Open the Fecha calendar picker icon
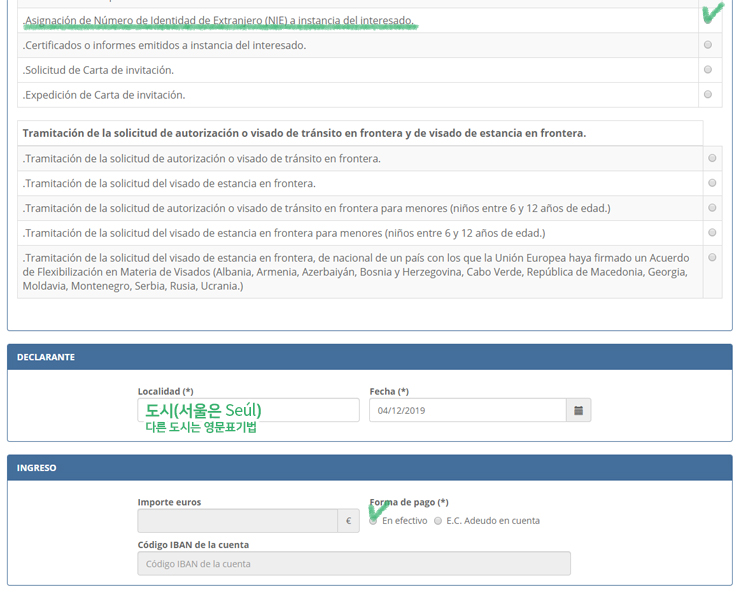Screen dimensions: 740x592 [579, 410]
